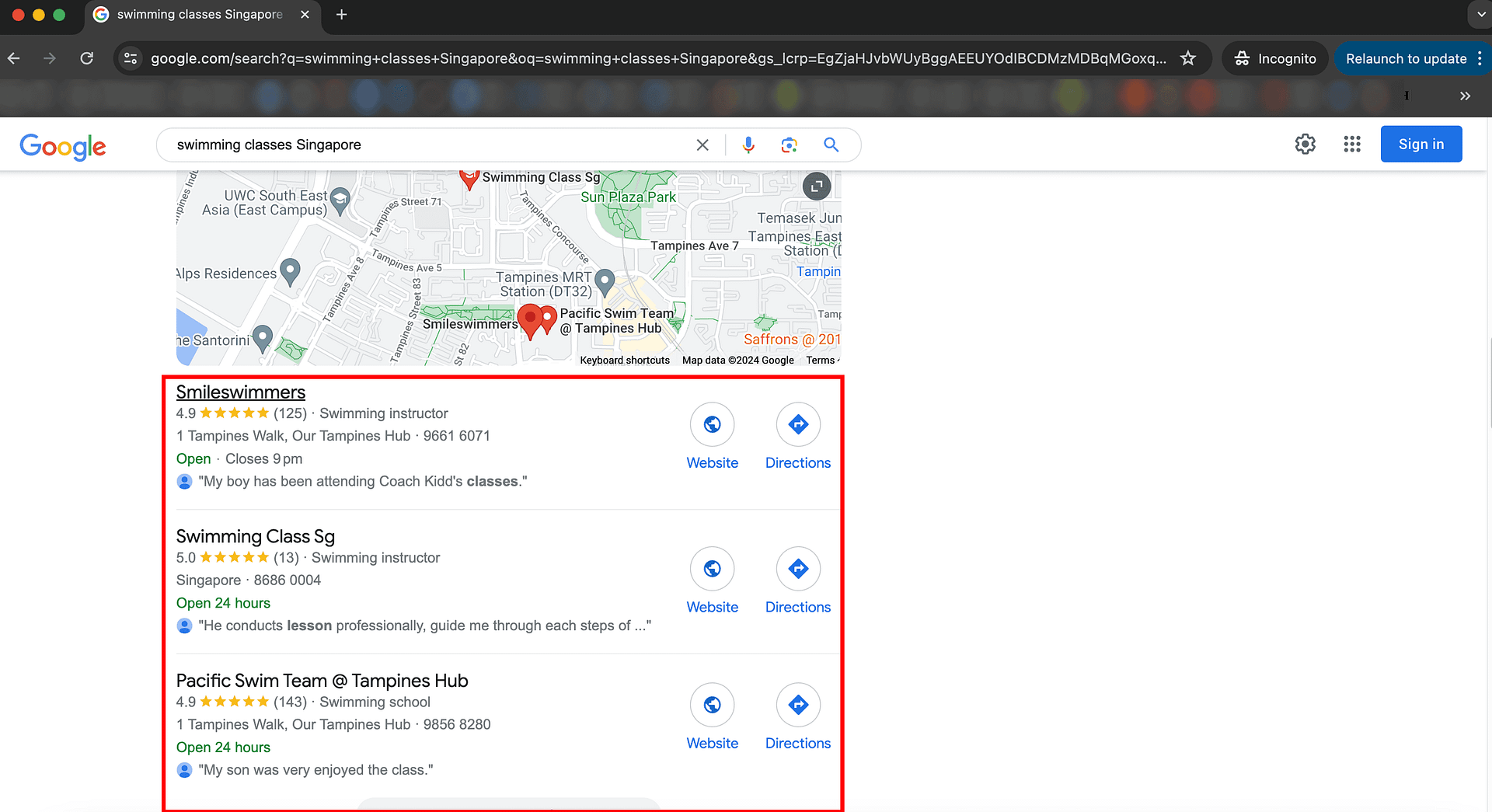
Task: Open Google Lens image search
Action: (x=789, y=145)
